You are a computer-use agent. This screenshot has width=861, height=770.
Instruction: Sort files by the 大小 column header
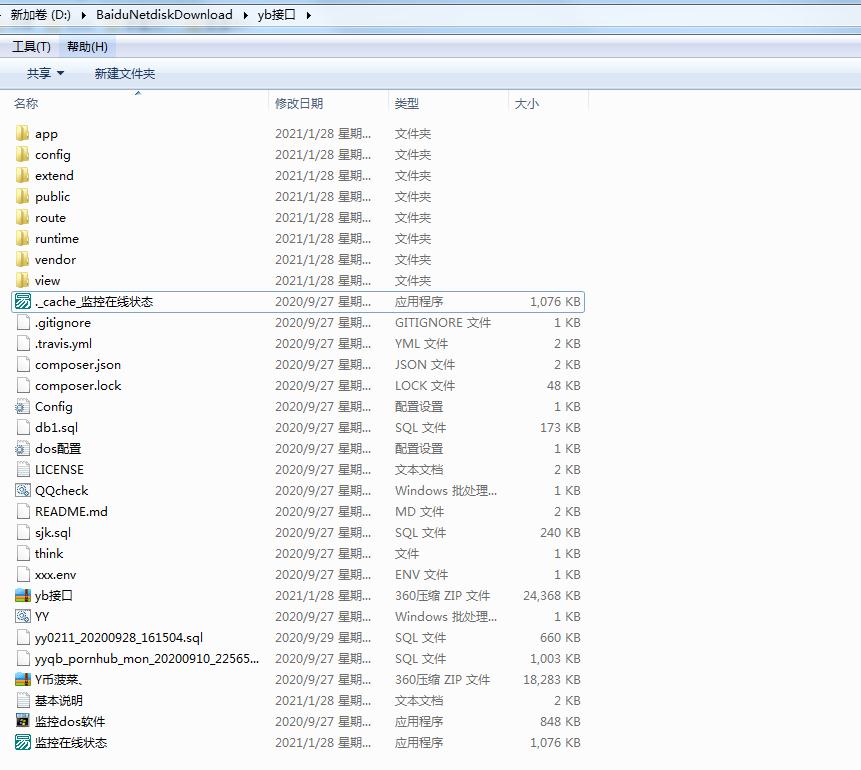tap(526, 104)
